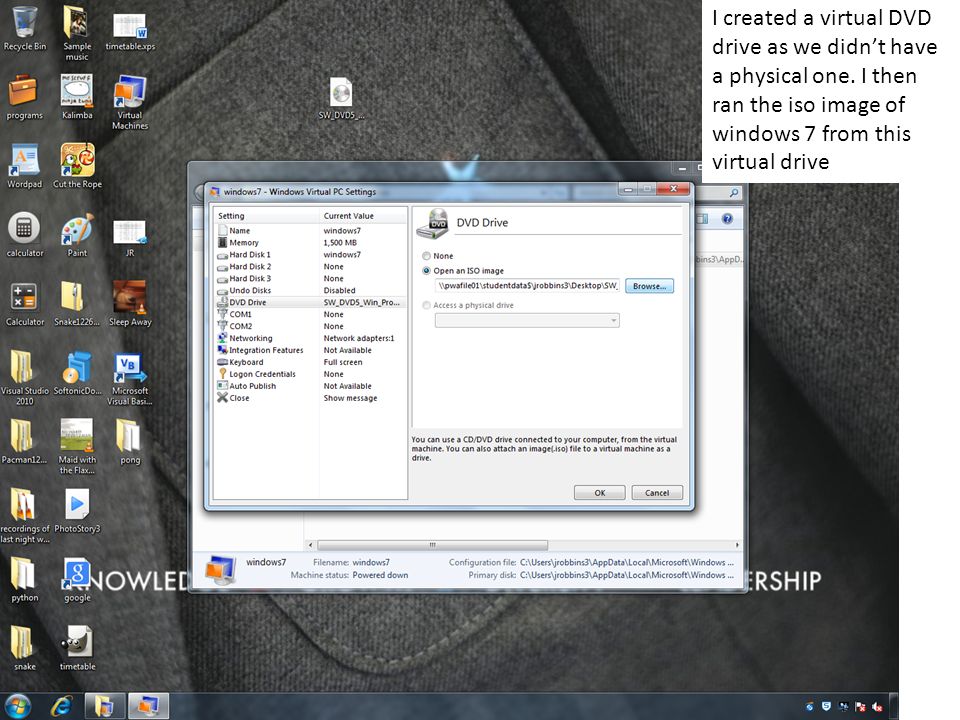This screenshot has width=960, height=720.
Task: Open the Windows Start button
Action: (x=18, y=707)
